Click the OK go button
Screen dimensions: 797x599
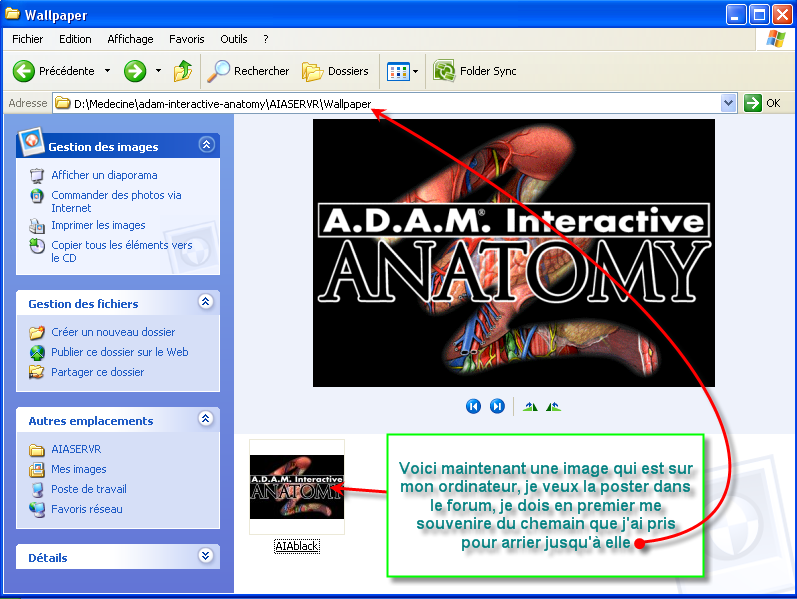point(762,103)
